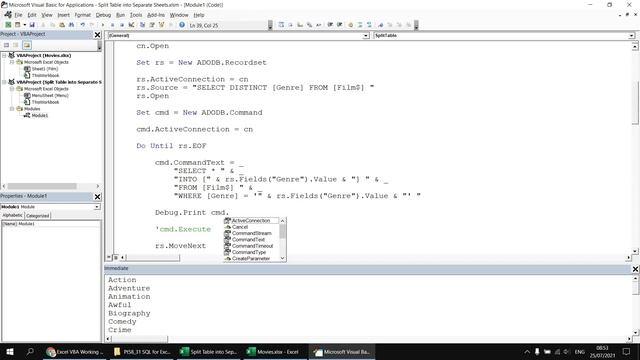Open the Window menu
This screenshot has height=360, width=640.
coord(179,15)
